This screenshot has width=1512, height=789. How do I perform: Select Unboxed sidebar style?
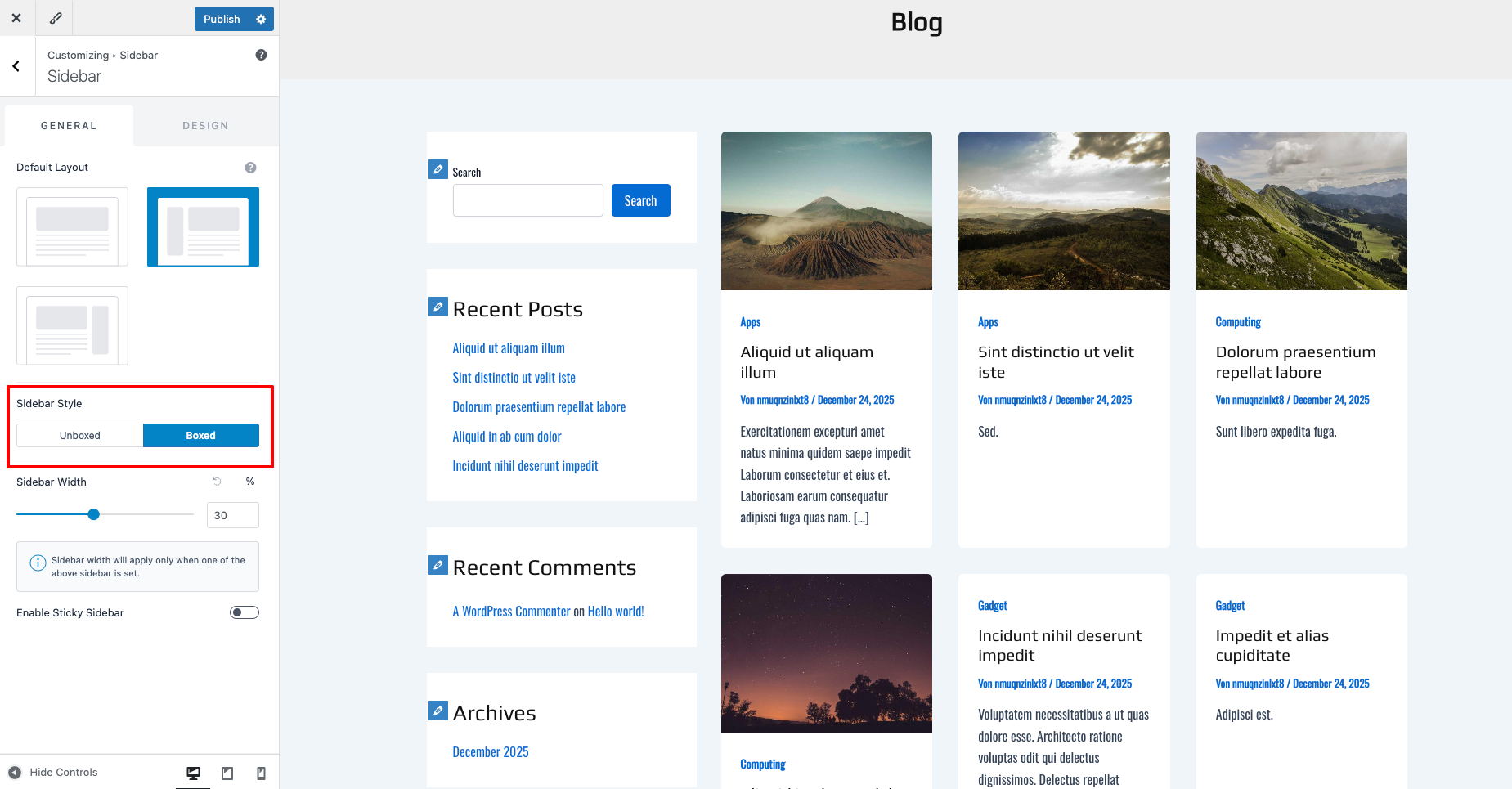click(x=80, y=436)
